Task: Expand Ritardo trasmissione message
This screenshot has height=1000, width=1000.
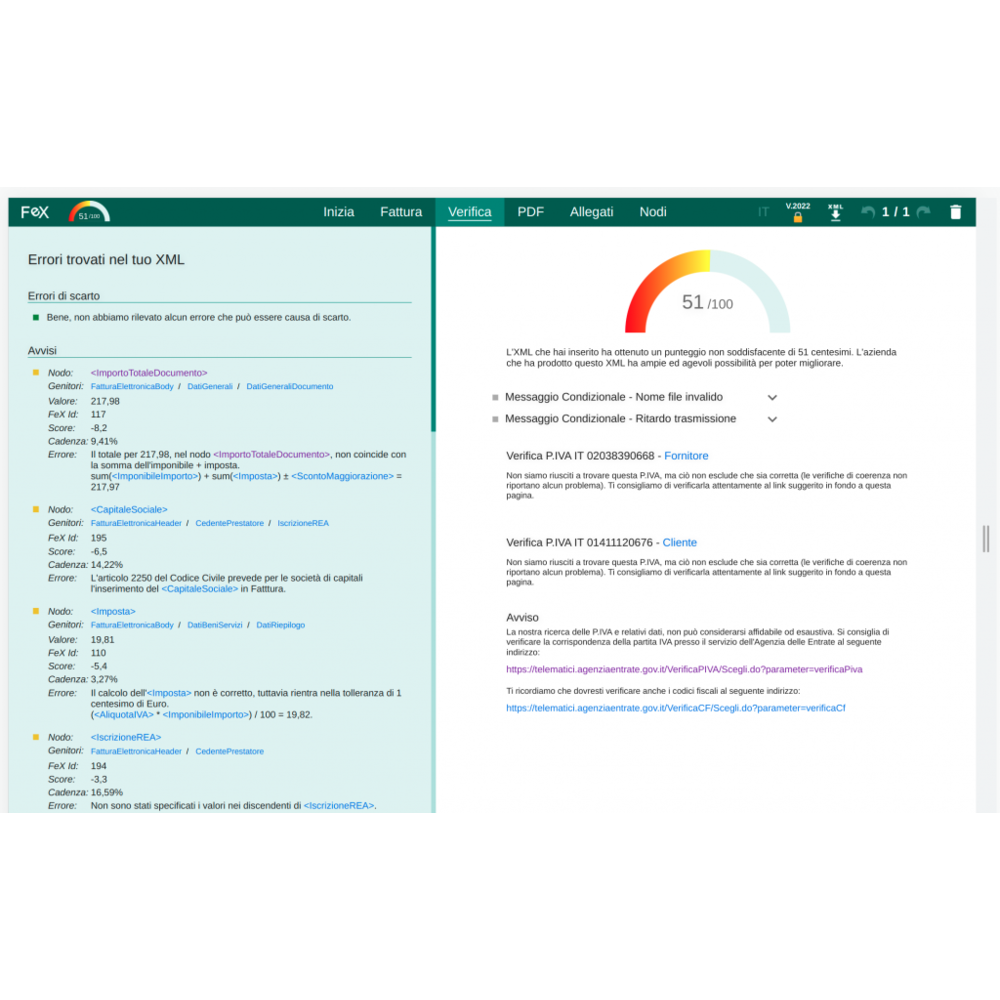Action: (x=772, y=419)
